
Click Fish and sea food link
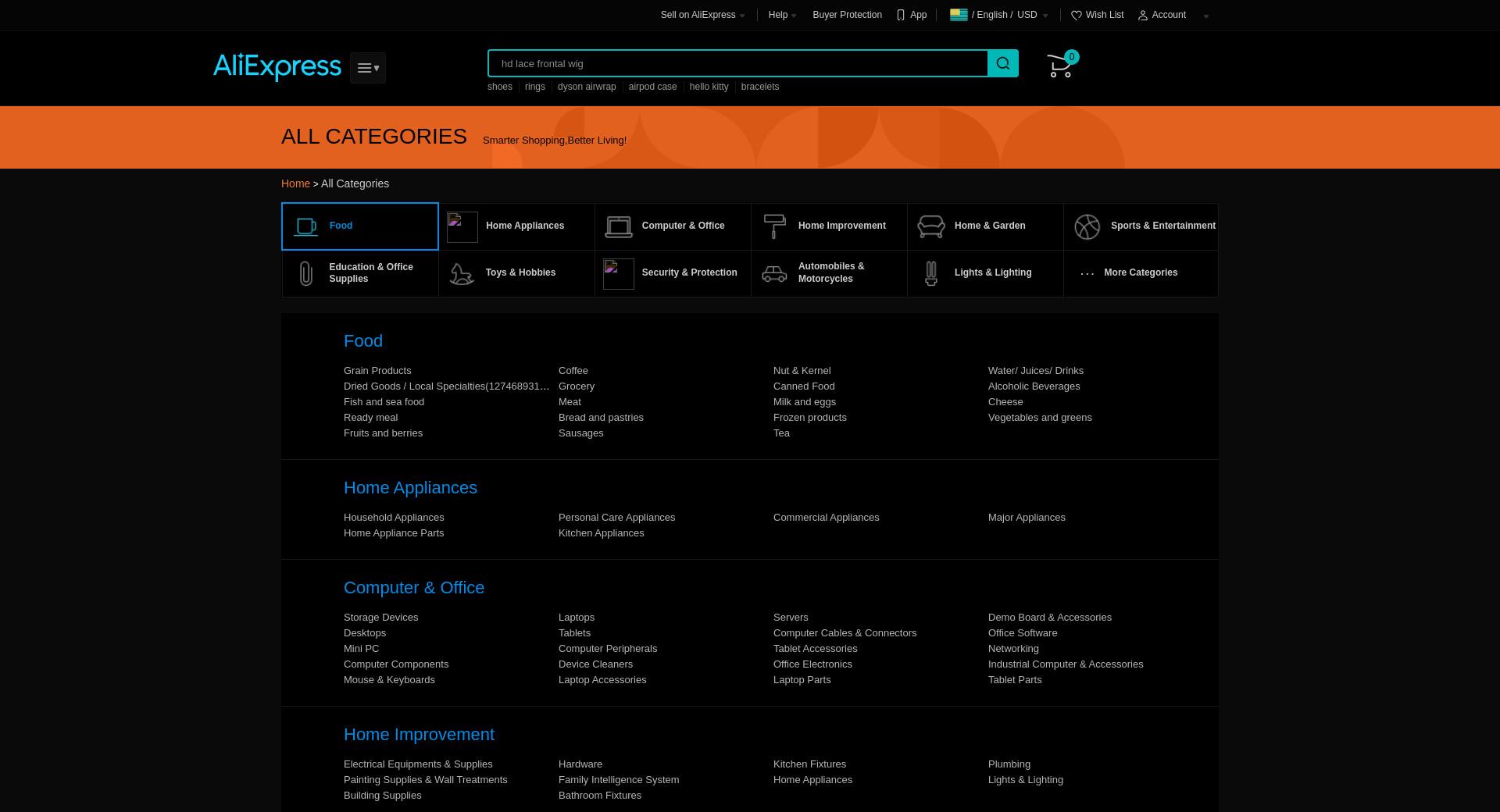click(x=384, y=402)
